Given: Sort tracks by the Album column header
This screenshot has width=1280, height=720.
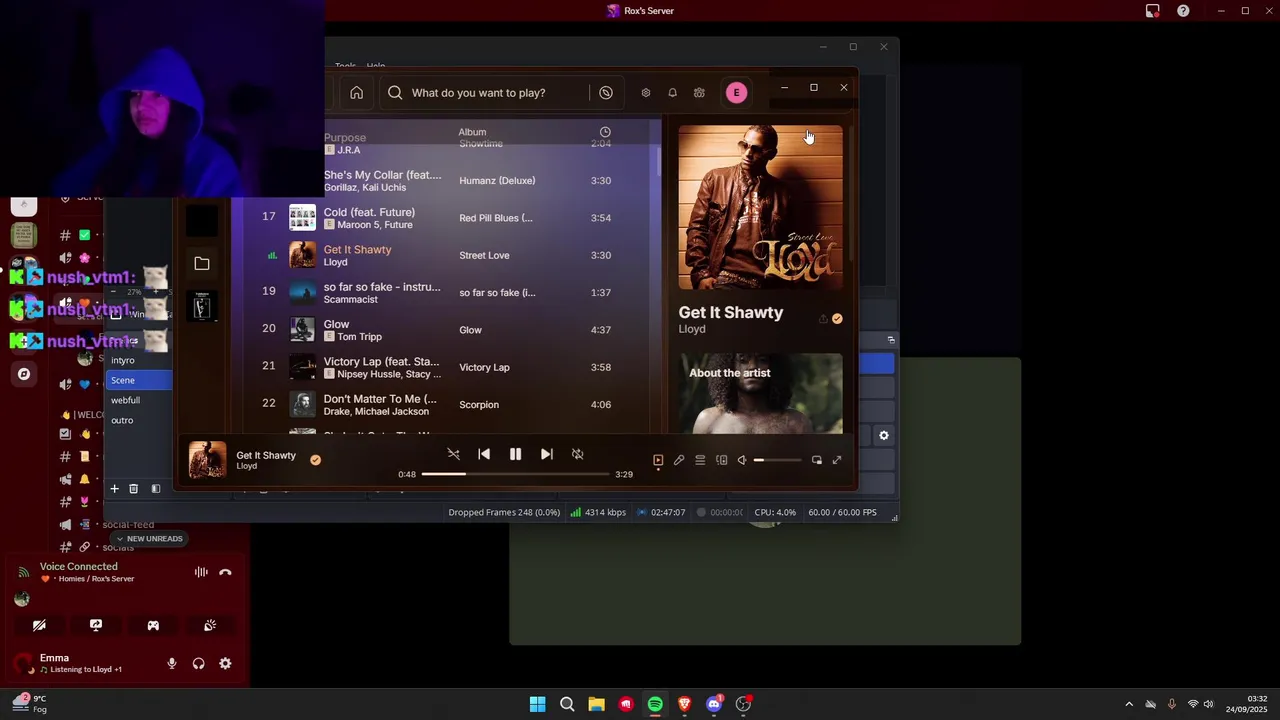Looking at the screenshot, I should [472, 132].
